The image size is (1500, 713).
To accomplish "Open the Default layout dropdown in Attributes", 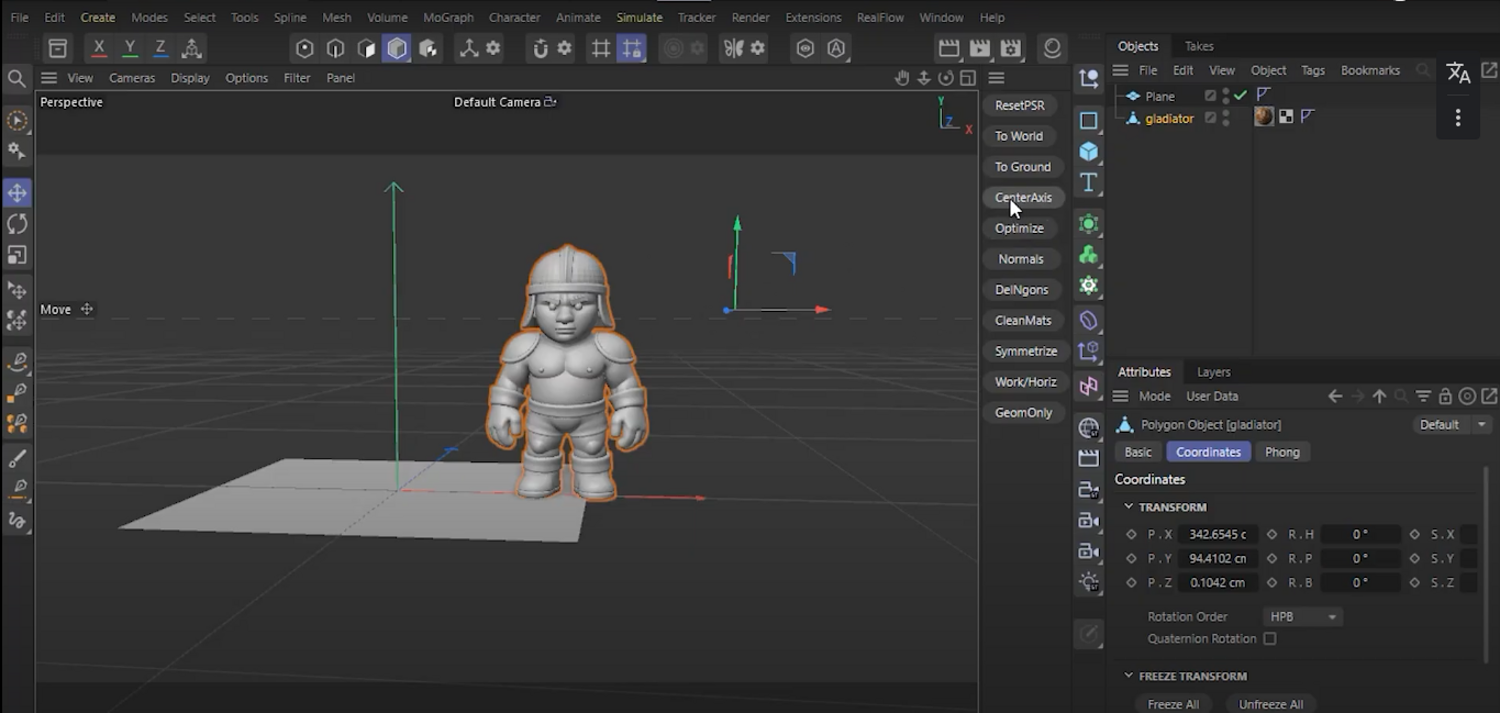I will click(1453, 425).
